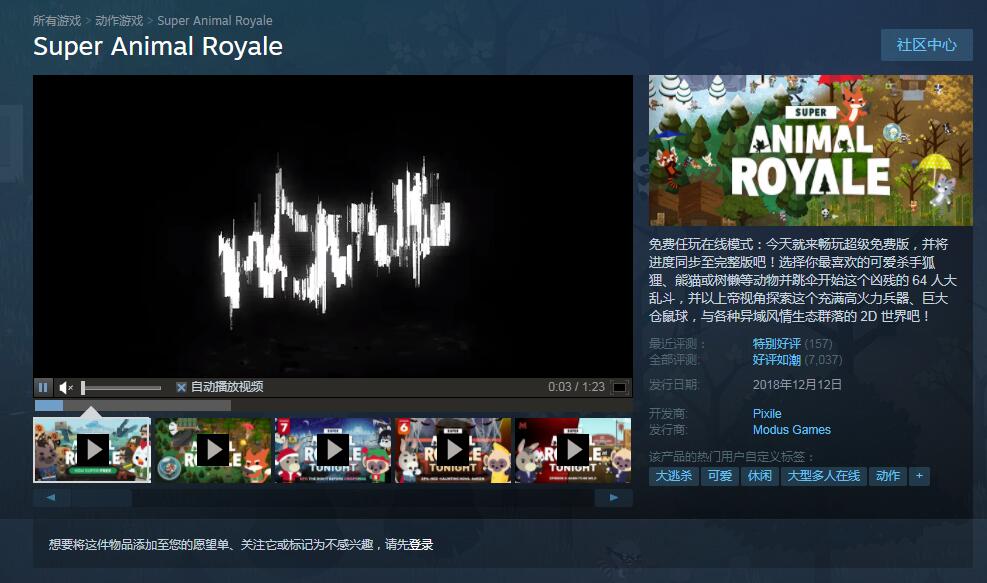Open publisher Modus Games link
987x583 pixels.
click(792, 430)
